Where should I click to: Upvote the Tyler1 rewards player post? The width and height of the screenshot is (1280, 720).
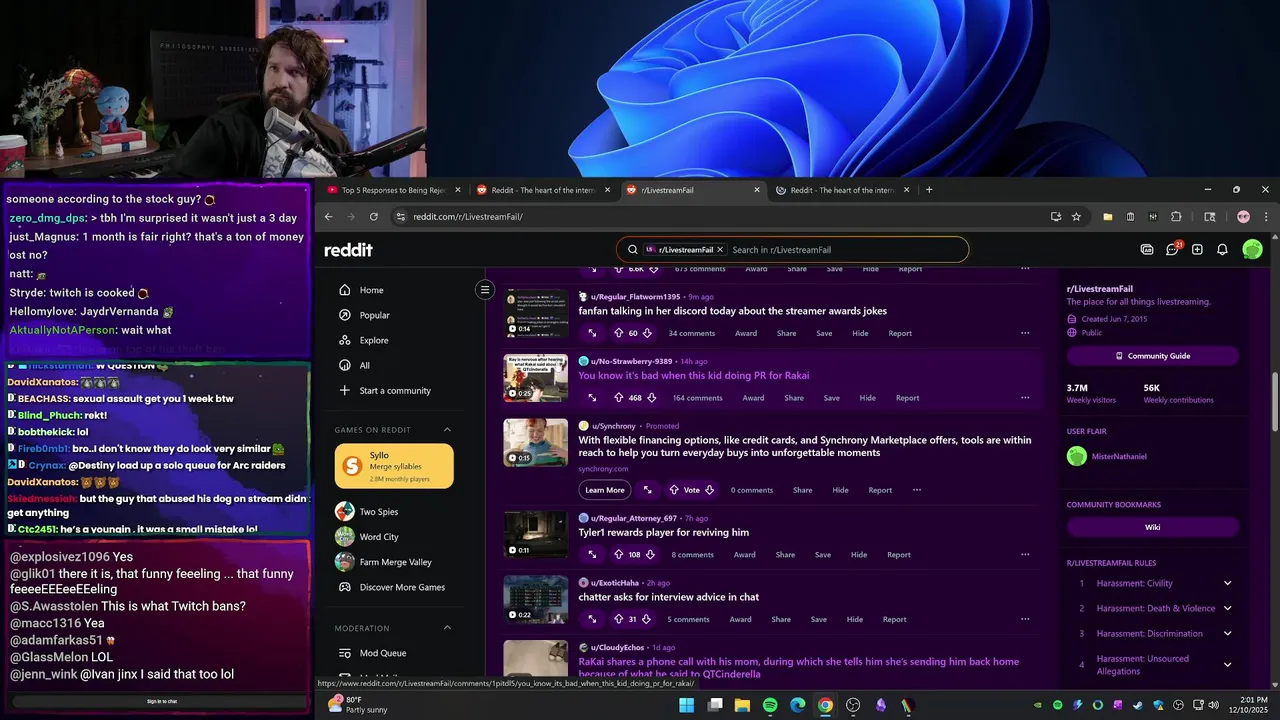pyautogui.click(x=618, y=555)
